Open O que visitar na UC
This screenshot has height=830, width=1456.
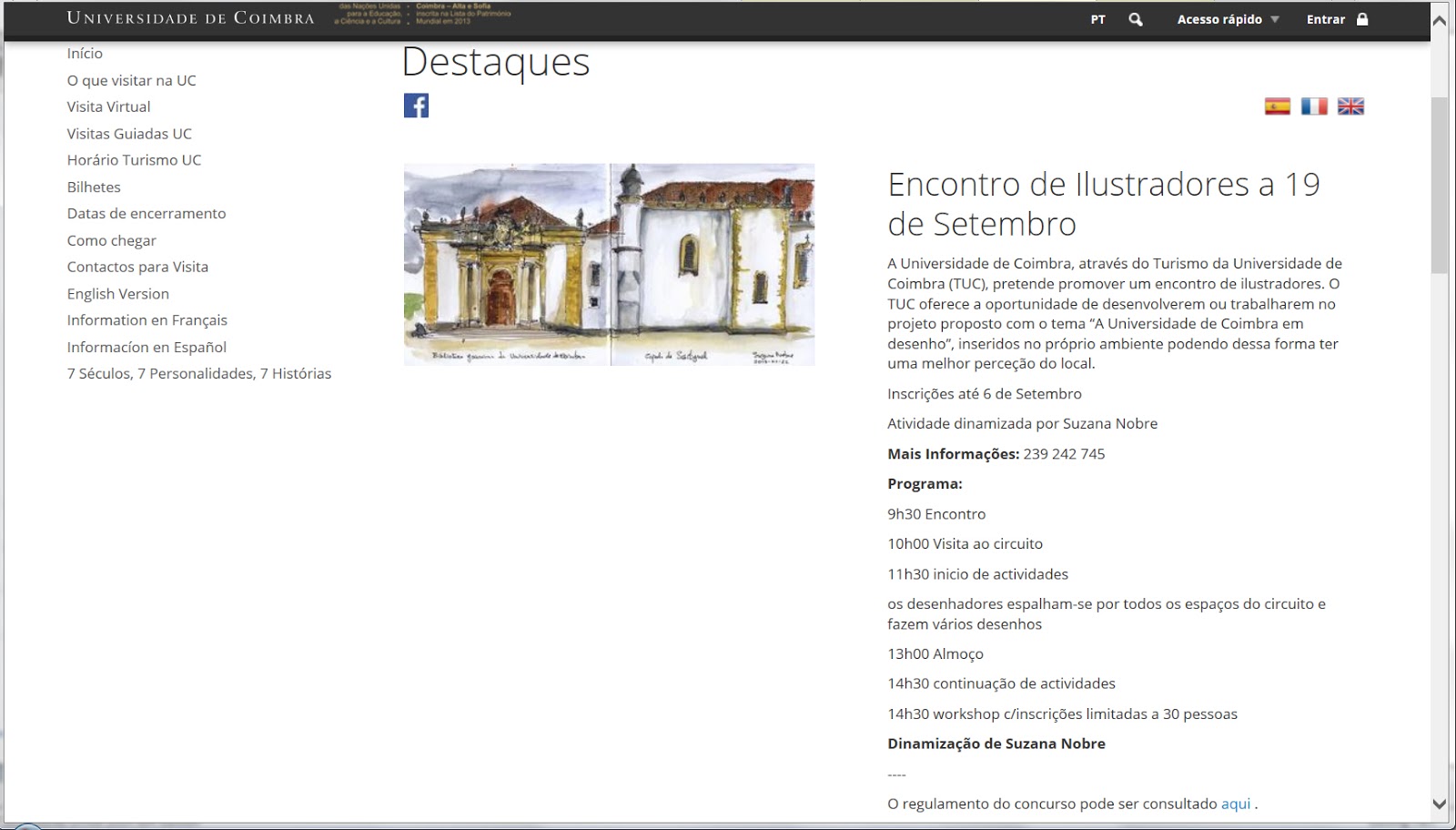point(131,80)
